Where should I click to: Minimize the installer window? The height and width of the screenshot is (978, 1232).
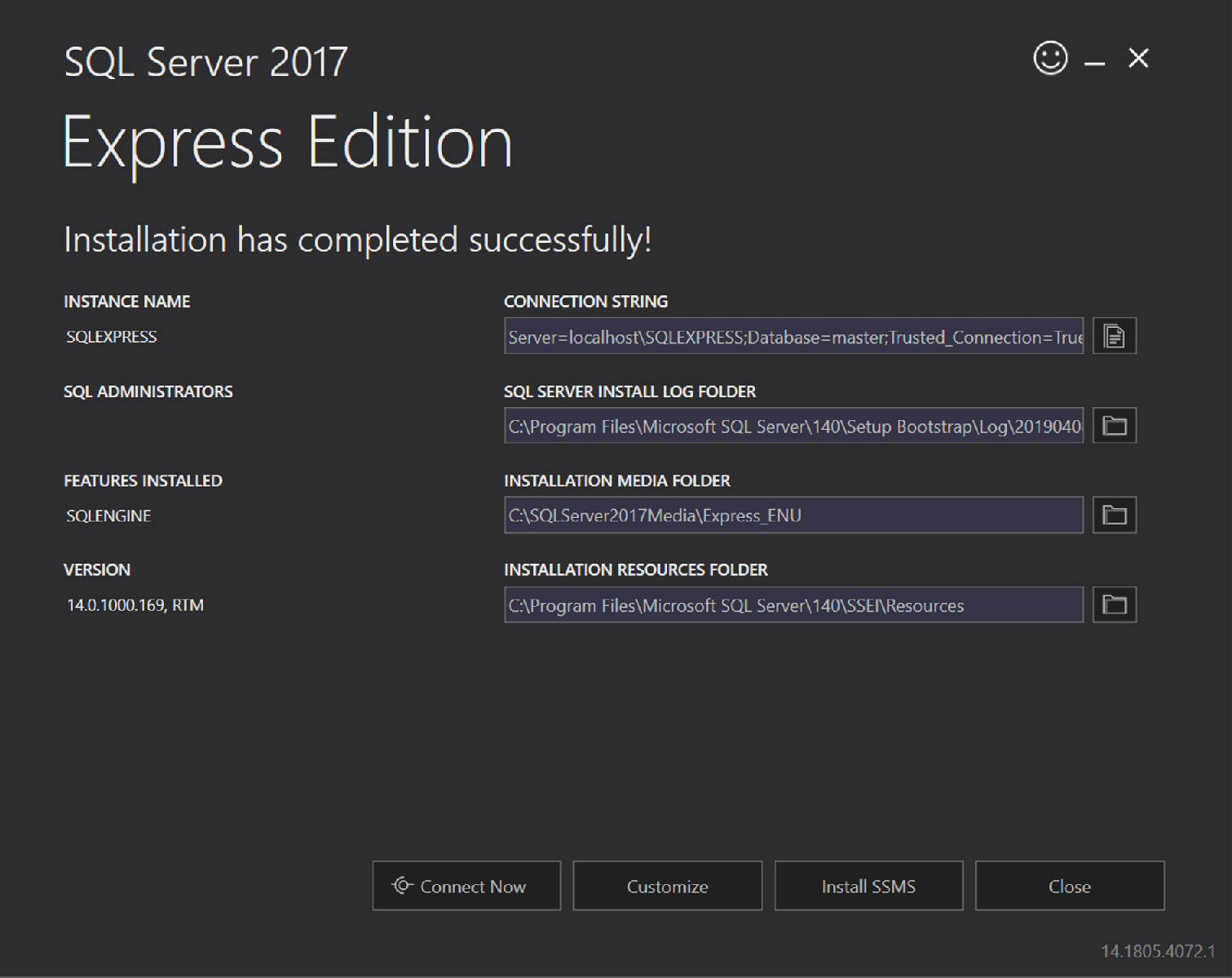coord(1095,58)
